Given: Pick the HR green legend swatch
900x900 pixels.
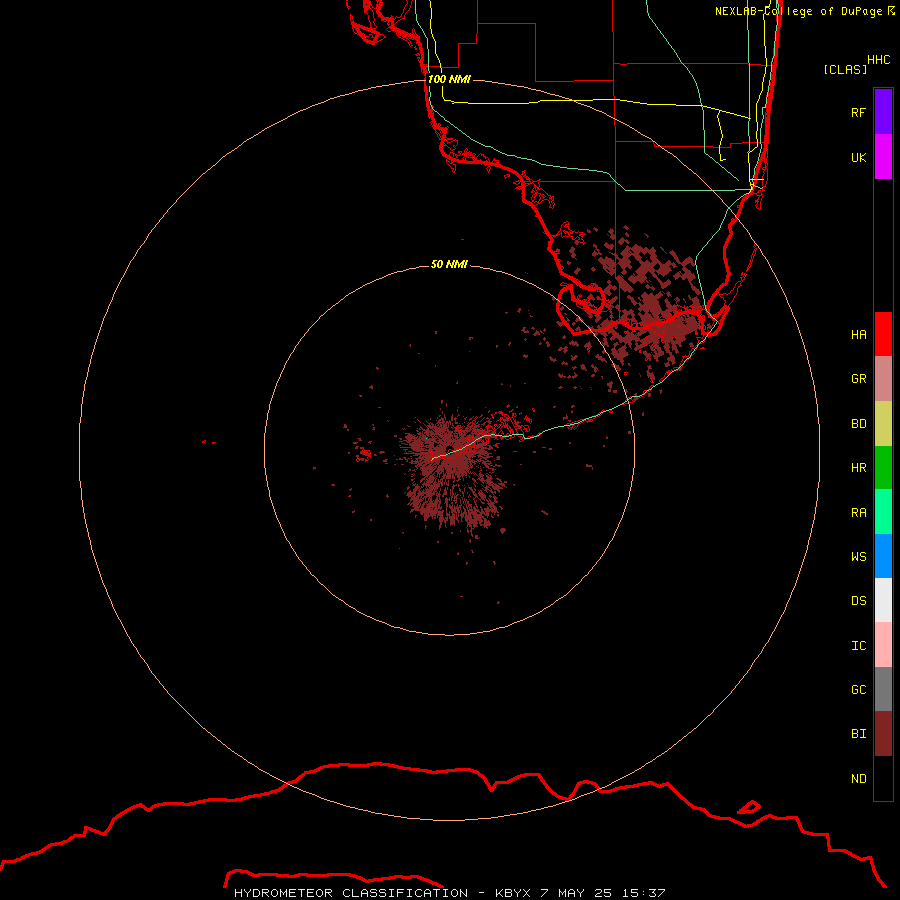Looking at the screenshot, I should tap(883, 468).
